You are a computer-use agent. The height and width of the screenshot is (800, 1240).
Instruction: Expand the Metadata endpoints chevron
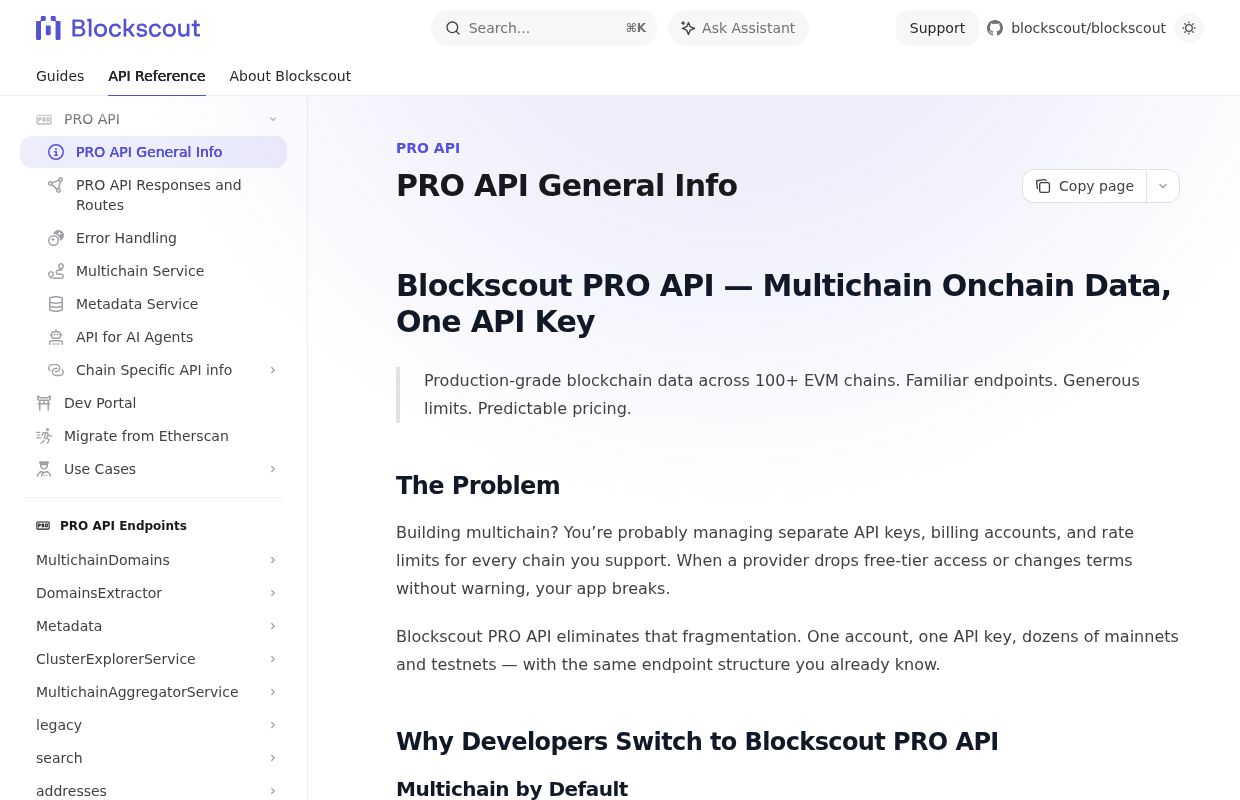tap(273, 626)
